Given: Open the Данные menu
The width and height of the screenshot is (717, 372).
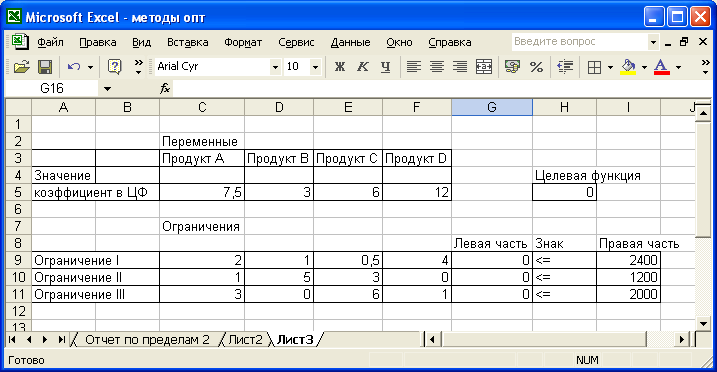Looking at the screenshot, I should point(350,43).
